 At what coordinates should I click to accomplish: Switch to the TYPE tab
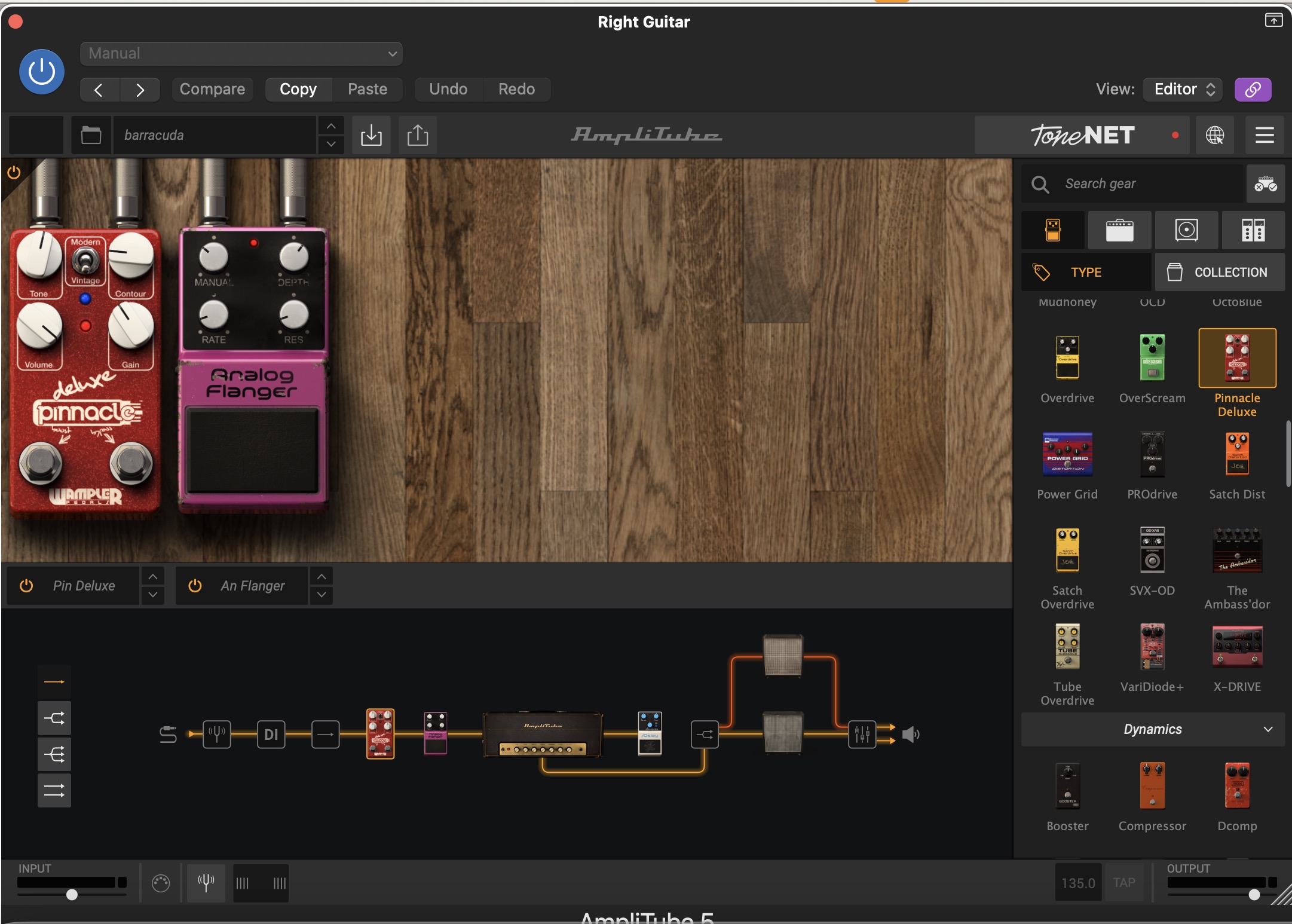[1086, 272]
